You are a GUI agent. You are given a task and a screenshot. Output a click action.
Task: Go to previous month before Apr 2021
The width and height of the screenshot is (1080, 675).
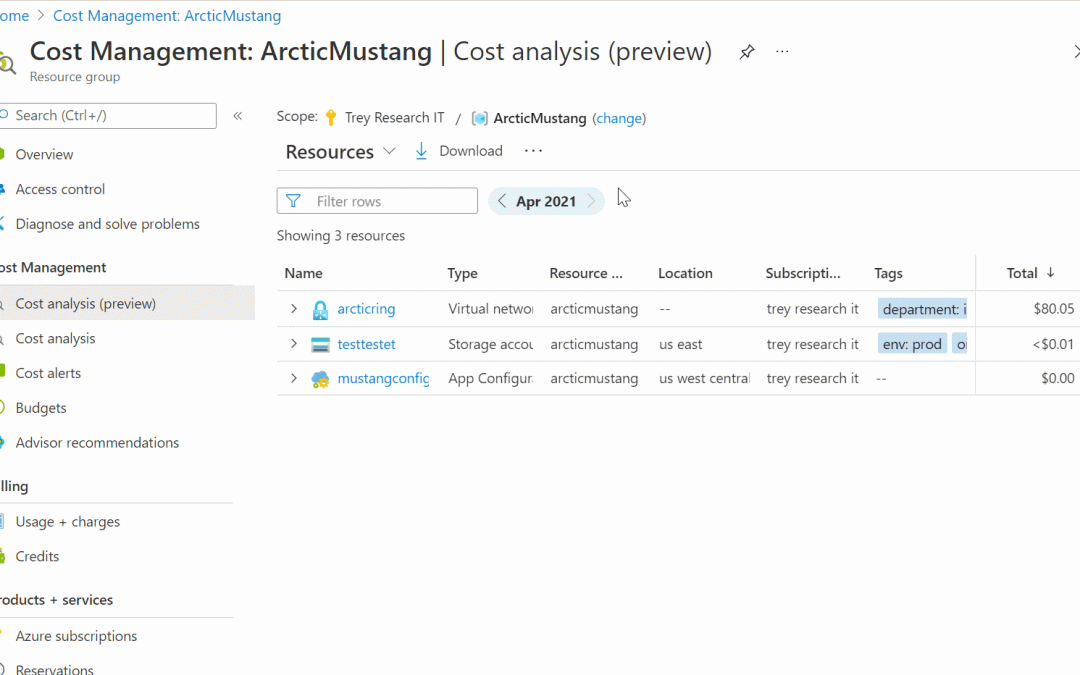tap(501, 201)
